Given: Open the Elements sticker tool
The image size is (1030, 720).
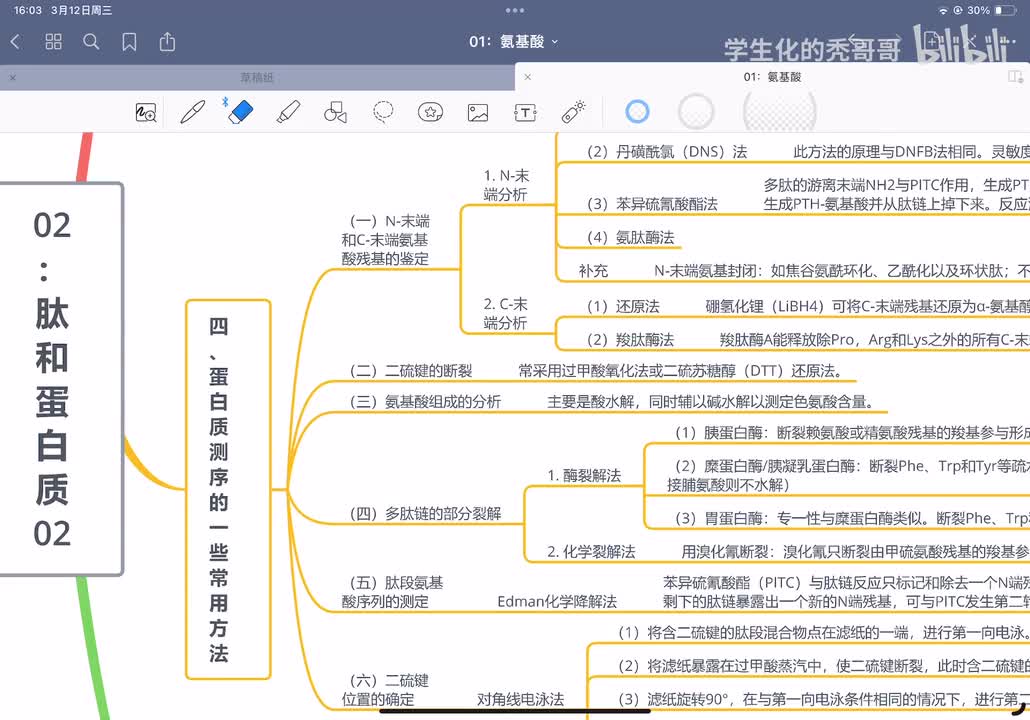Looking at the screenshot, I should pyautogui.click(x=430, y=112).
